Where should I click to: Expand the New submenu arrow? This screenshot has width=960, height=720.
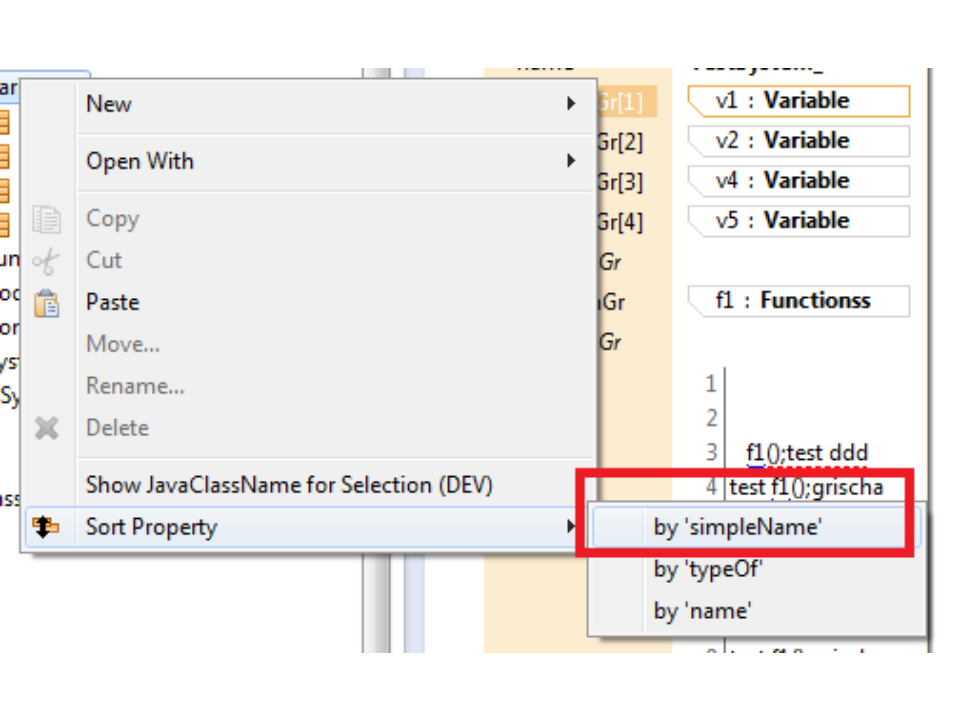pos(571,104)
